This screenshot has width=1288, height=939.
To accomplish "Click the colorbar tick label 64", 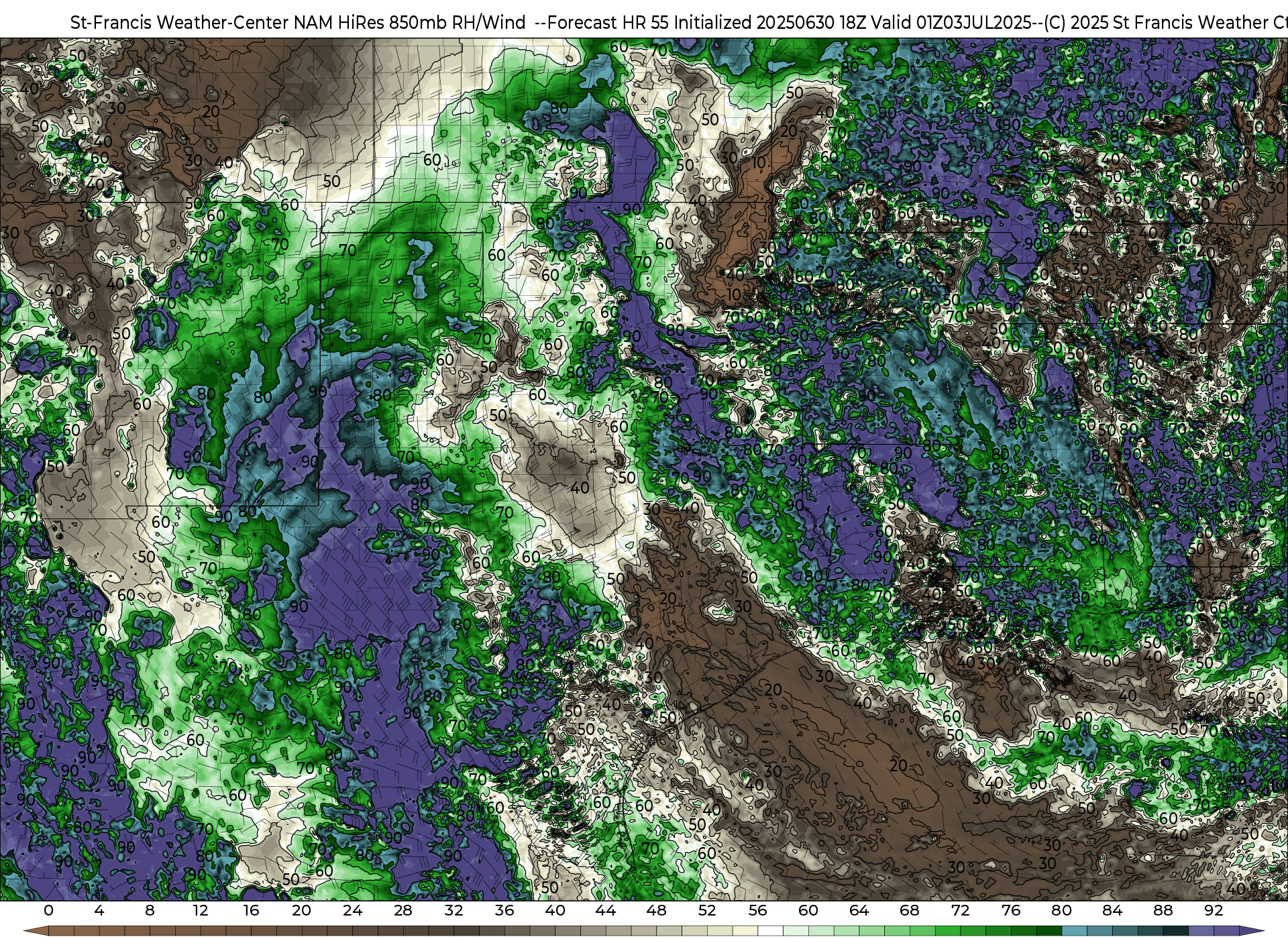I will (859, 910).
